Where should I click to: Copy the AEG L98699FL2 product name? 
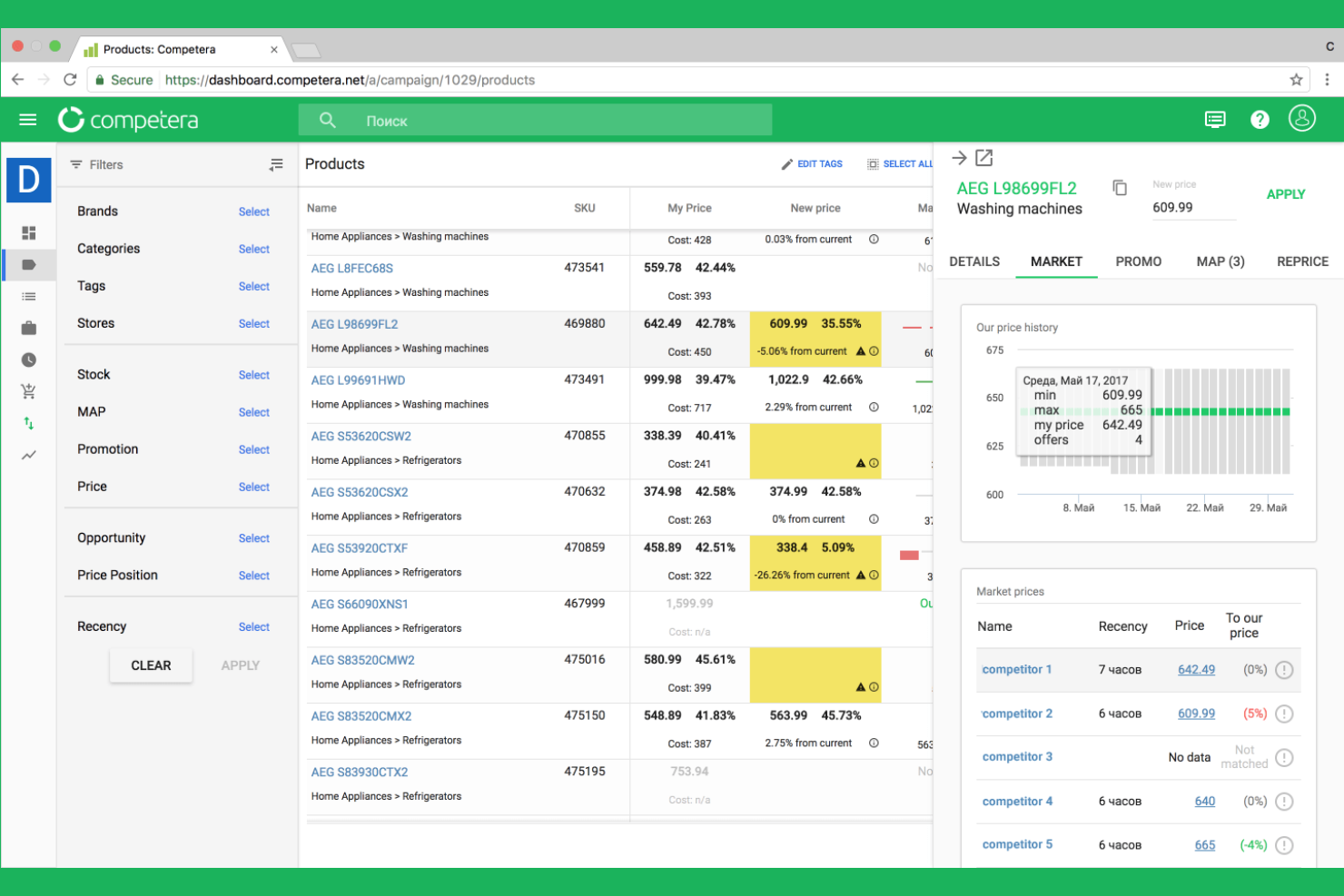click(1120, 187)
